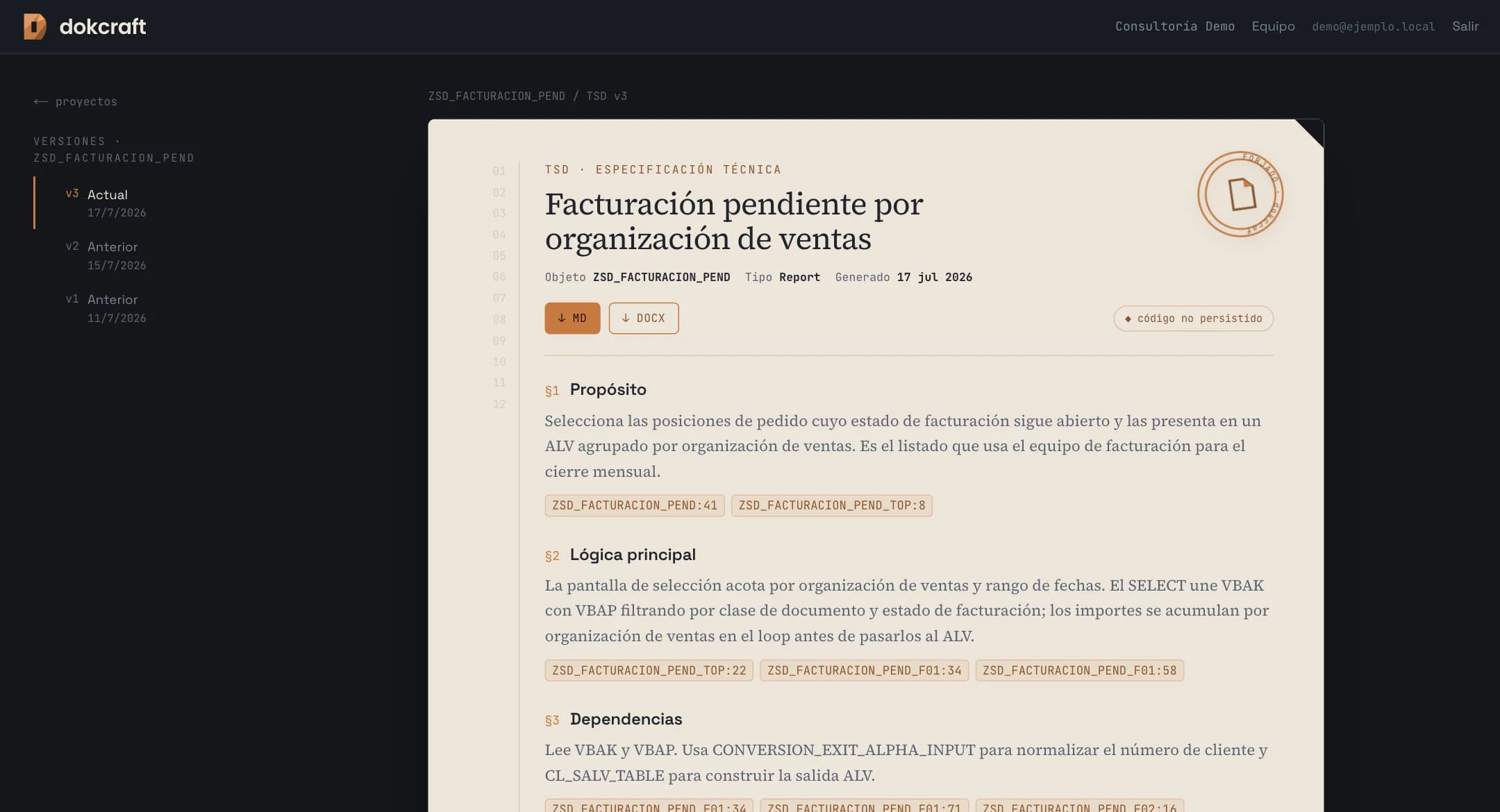
Task: Click the código no persistido badge
Action: coord(1193,319)
